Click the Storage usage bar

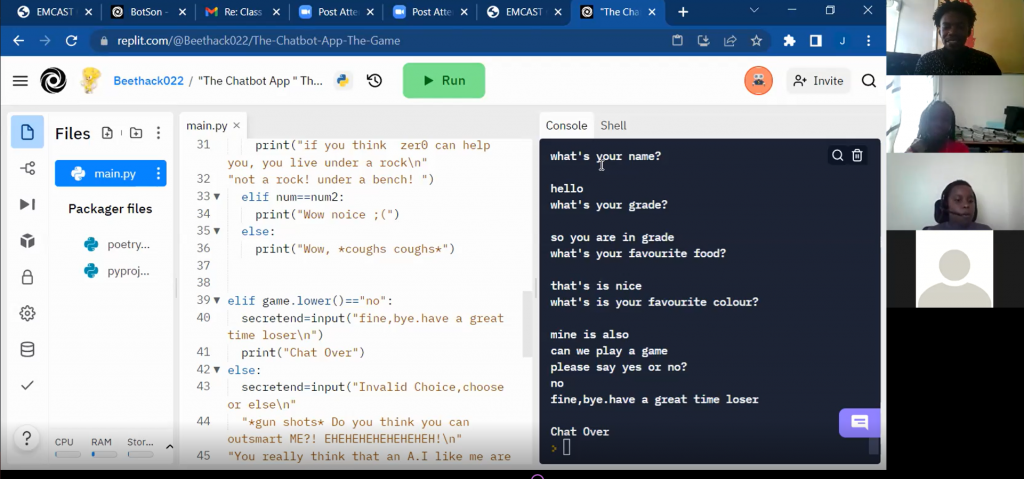coord(140,454)
